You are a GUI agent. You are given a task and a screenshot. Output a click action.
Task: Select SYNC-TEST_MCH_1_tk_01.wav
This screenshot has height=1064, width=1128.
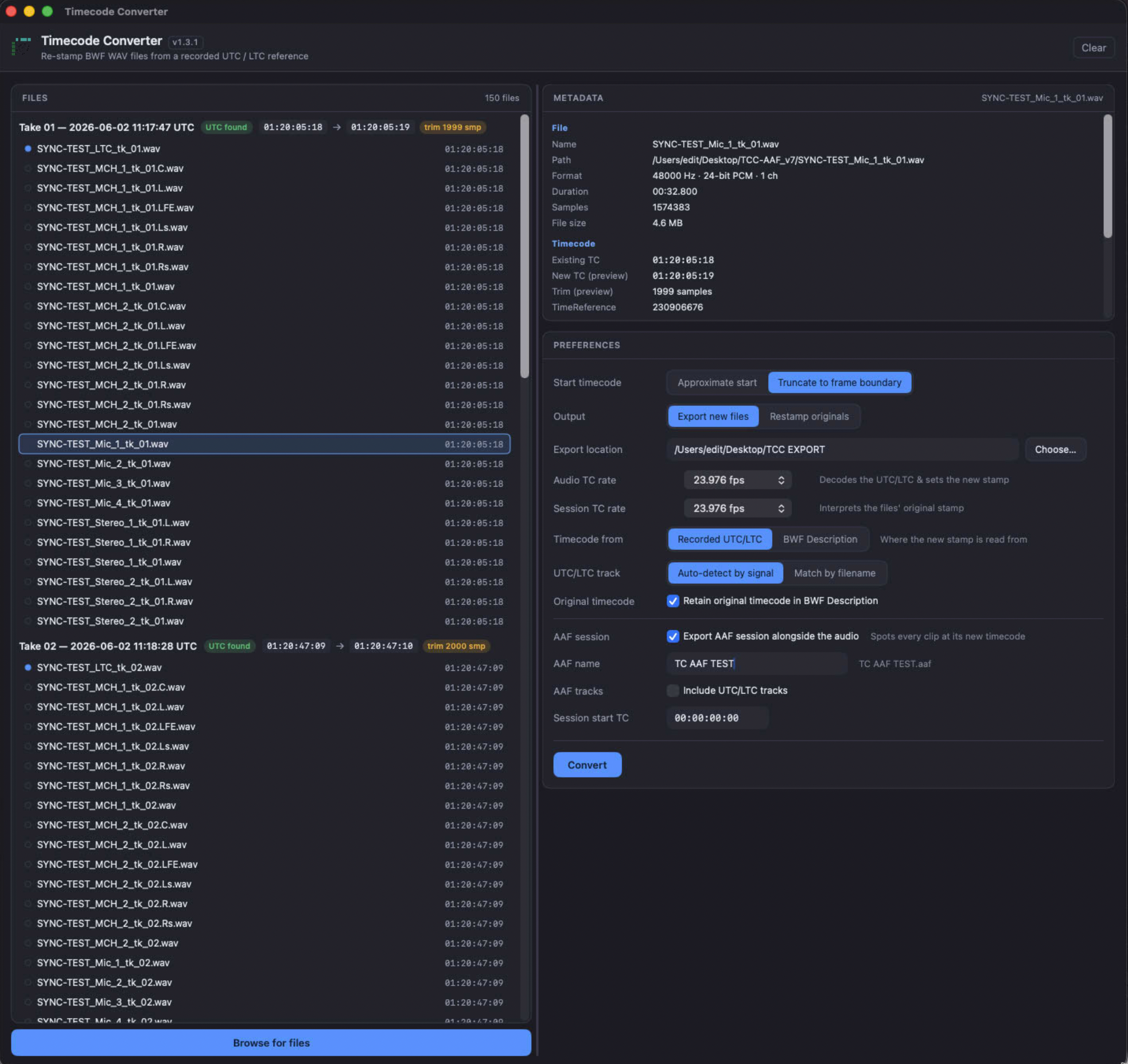click(x=265, y=286)
